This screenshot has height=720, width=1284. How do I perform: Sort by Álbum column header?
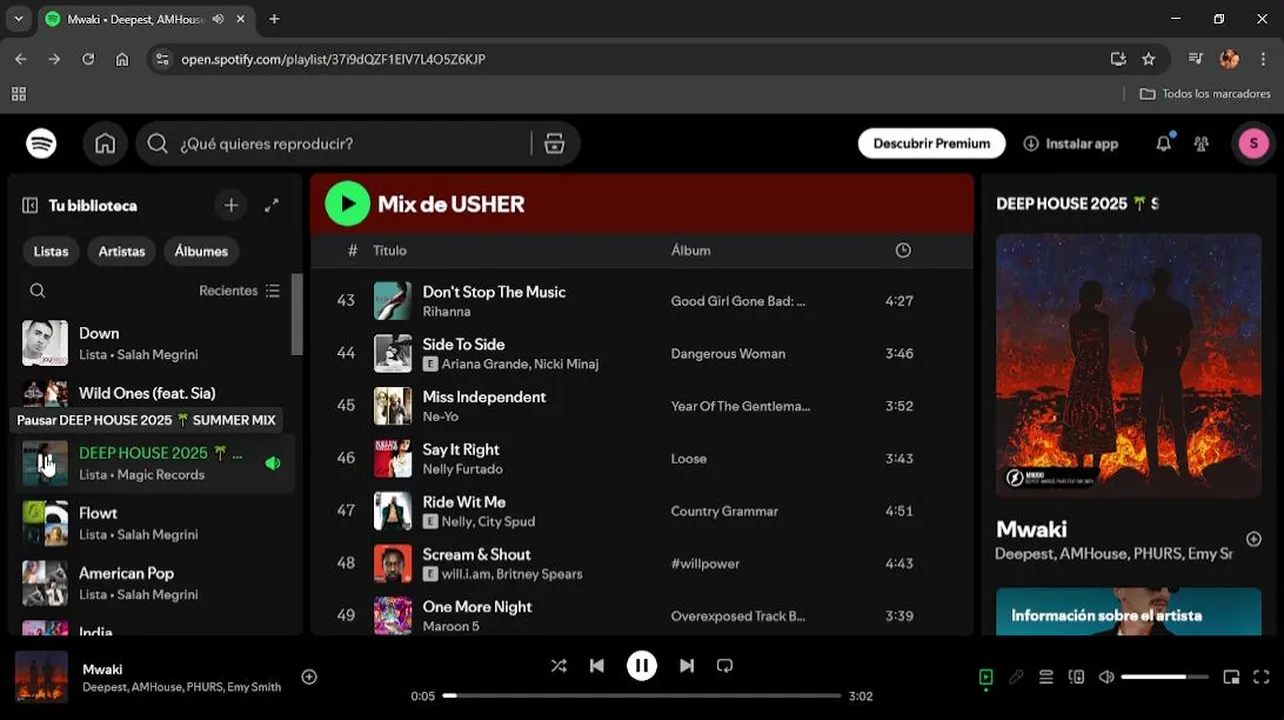click(691, 251)
